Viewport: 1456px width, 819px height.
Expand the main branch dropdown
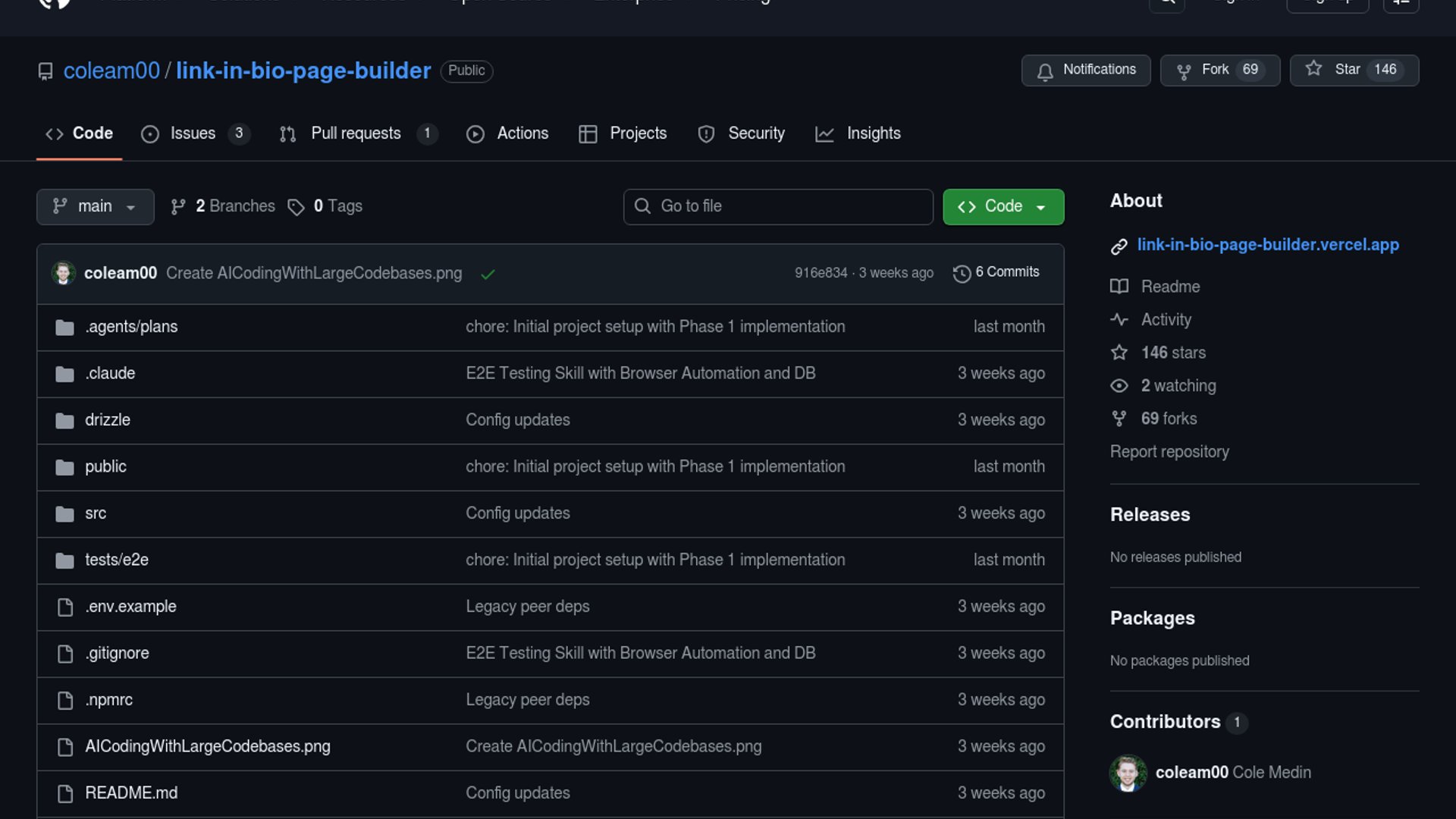click(95, 206)
